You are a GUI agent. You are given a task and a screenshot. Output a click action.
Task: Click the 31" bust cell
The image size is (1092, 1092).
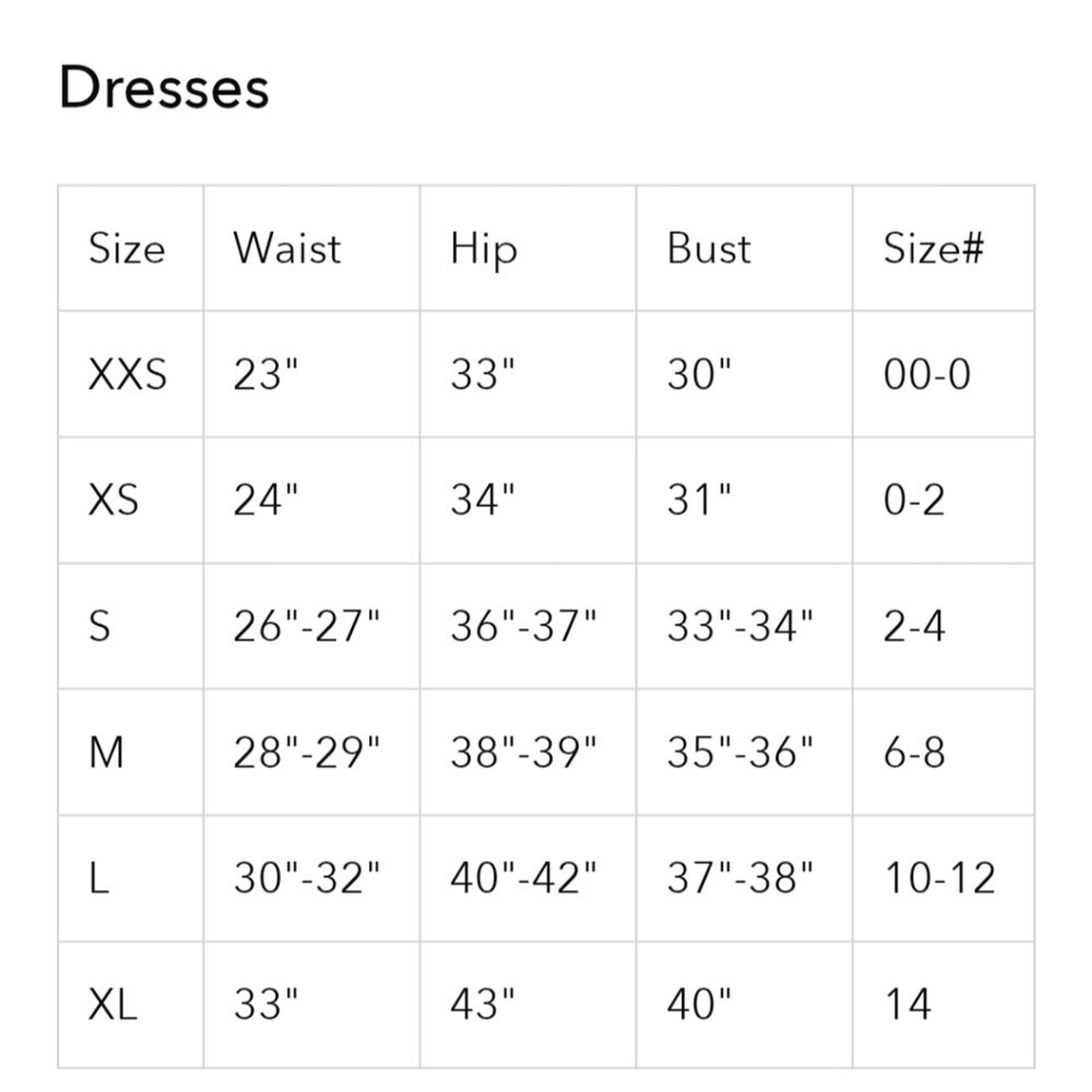pyautogui.click(x=699, y=500)
